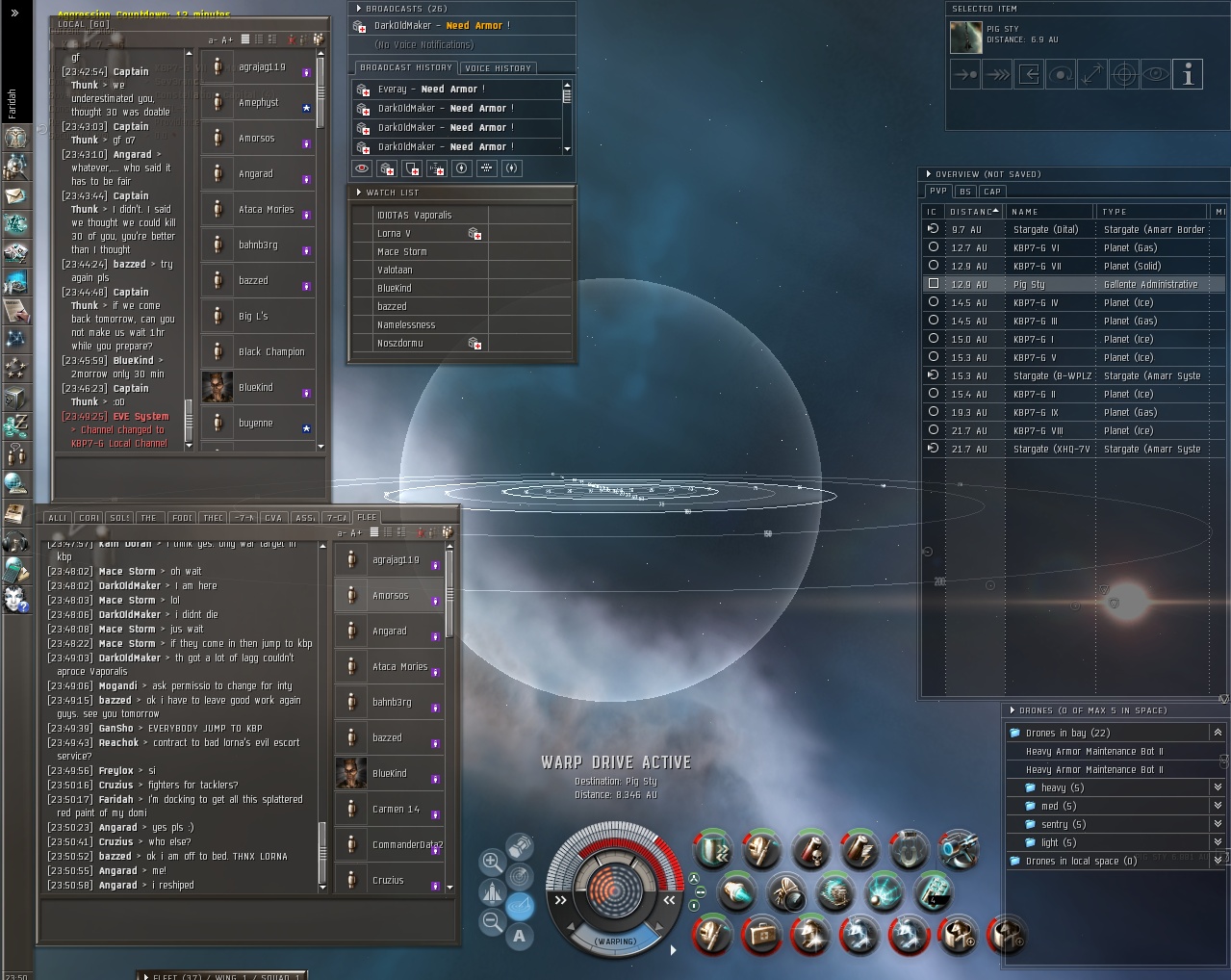This screenshot has width=1231, height=980.
Task: Activate the first-aid case module
Action: tap(760, 934)
